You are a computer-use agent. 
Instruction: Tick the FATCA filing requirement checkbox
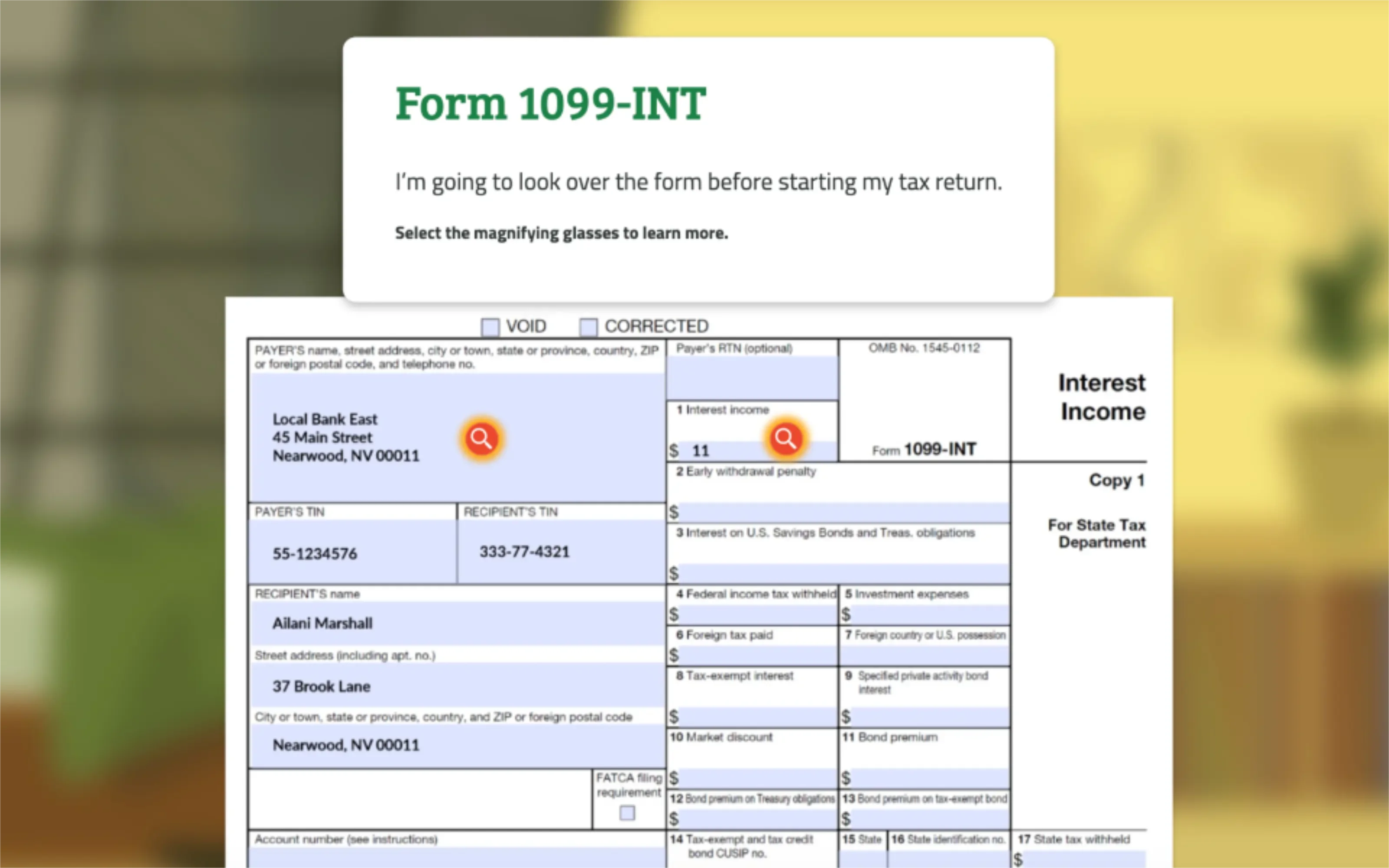tap(627, 813)
